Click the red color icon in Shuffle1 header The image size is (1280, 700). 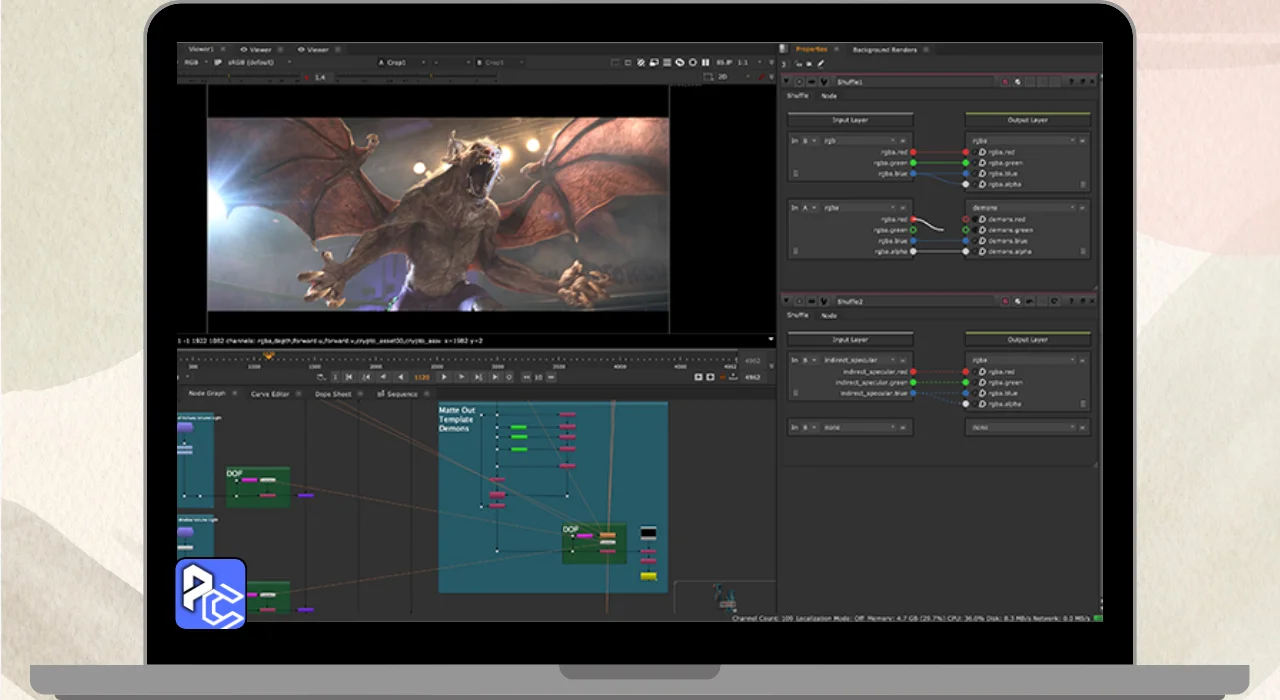coord(1005,81)
